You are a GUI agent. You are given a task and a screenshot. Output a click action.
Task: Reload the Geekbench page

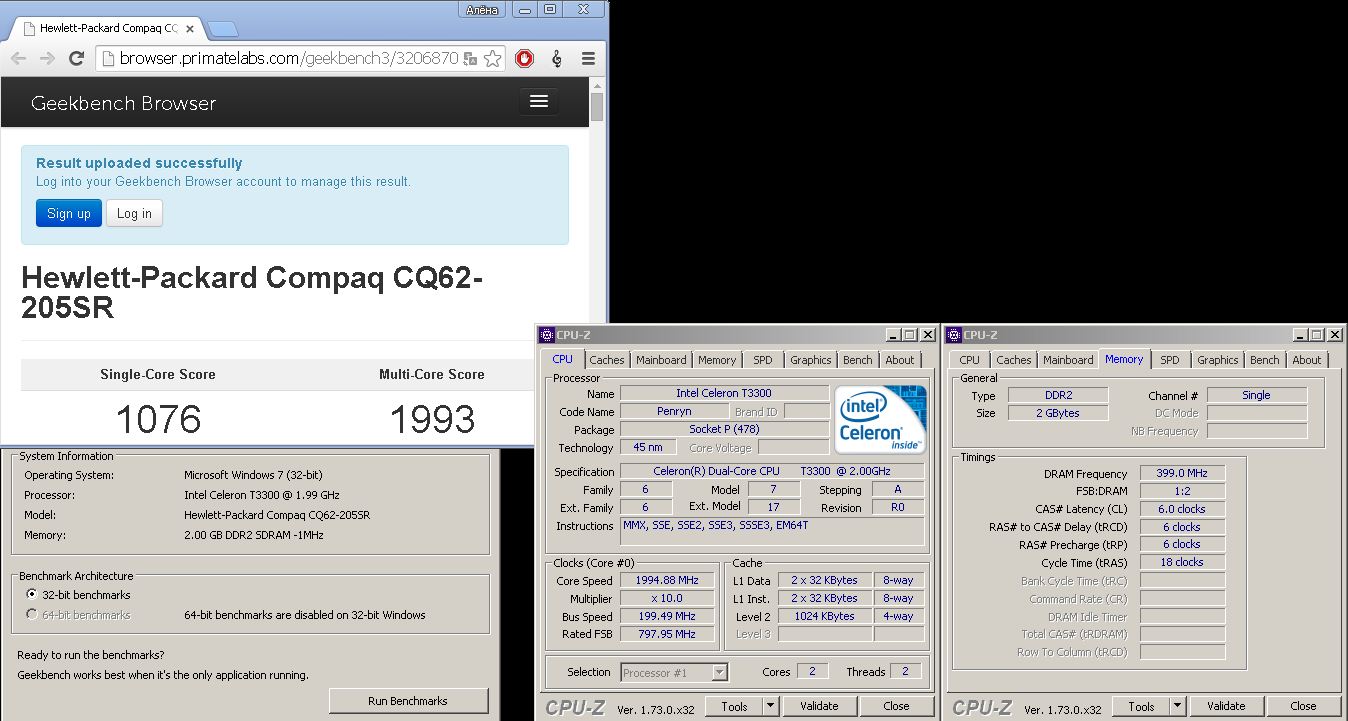(76, 59)
